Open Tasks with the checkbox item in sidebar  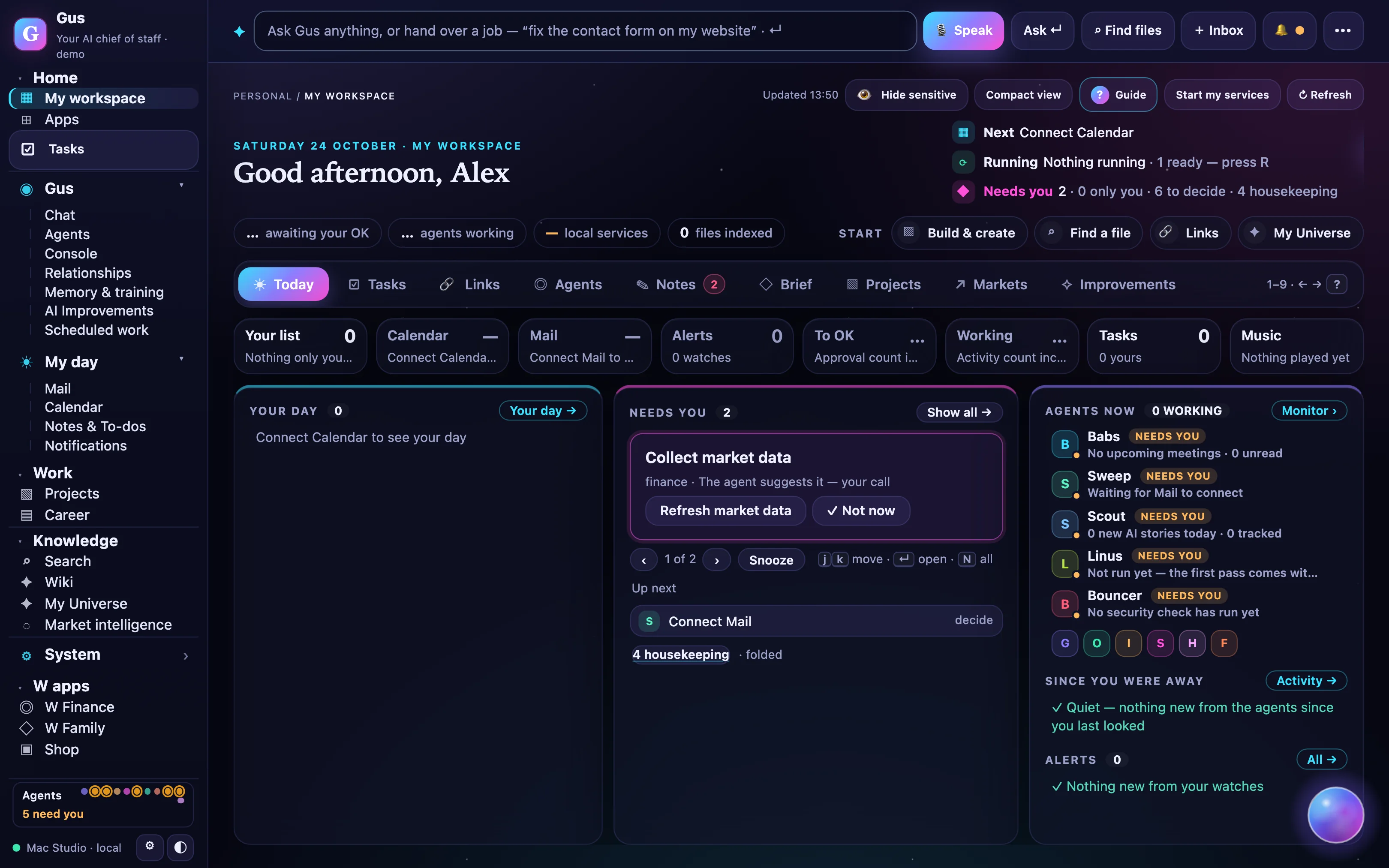pyautogui.click(x=103, y=149)
